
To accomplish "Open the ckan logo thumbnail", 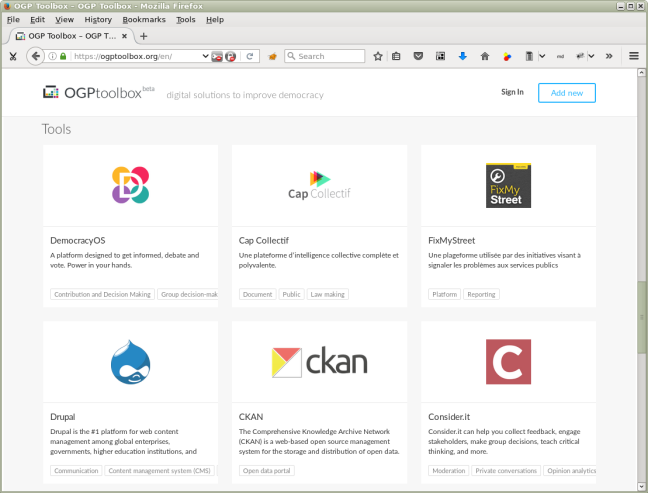I will coord(319,362).
